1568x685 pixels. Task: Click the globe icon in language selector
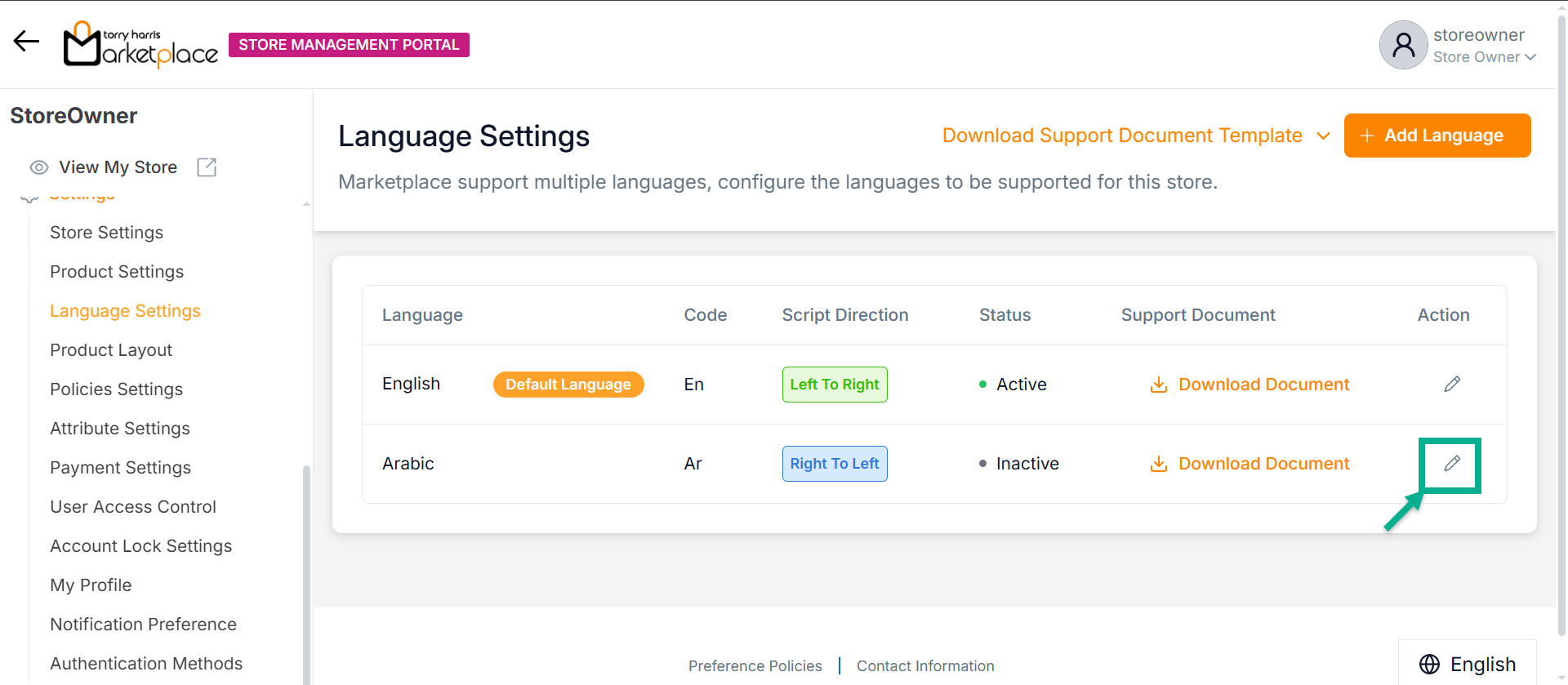[1429, 665]
